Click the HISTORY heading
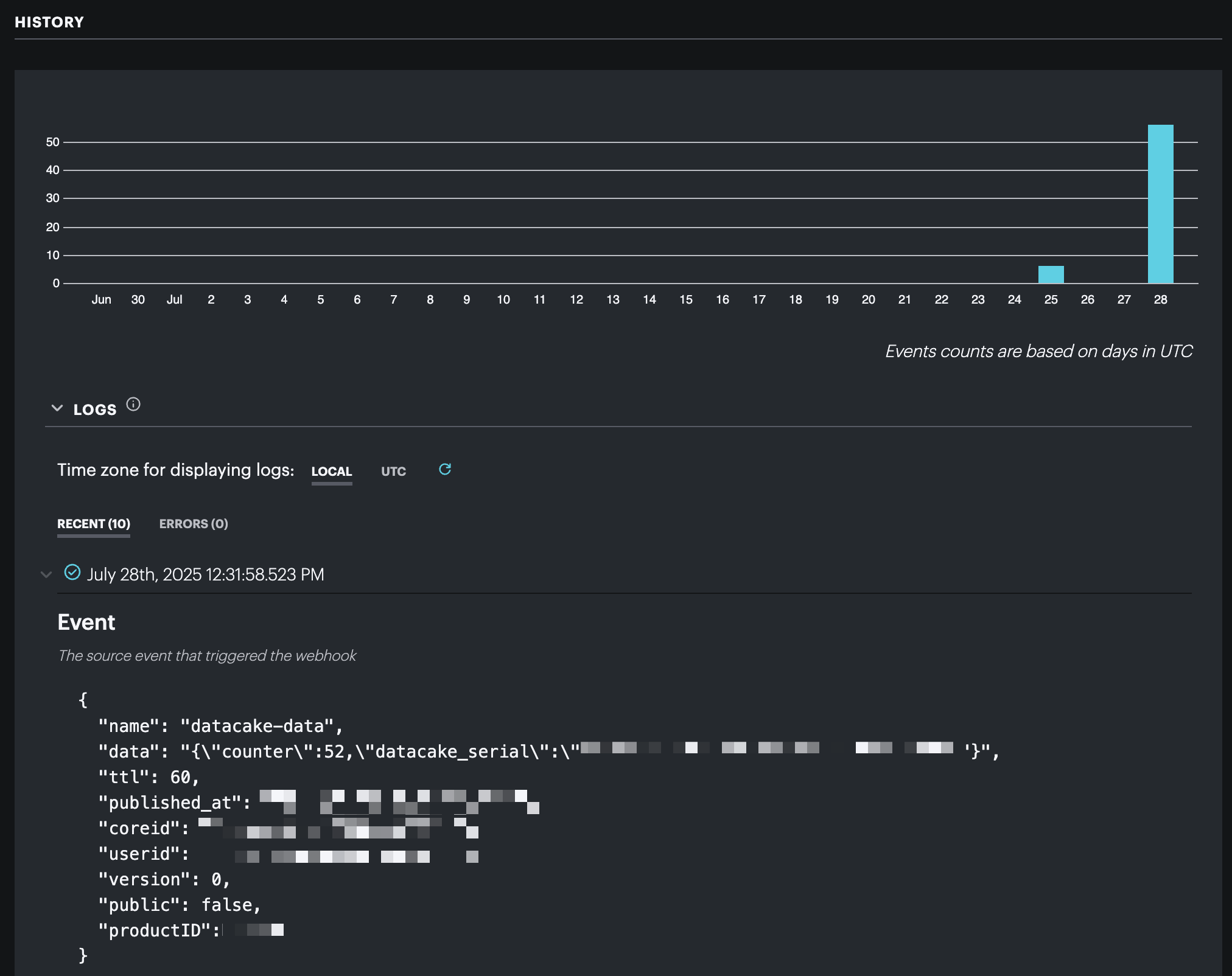Viewport: 1232px width, 976px height. 49,23
